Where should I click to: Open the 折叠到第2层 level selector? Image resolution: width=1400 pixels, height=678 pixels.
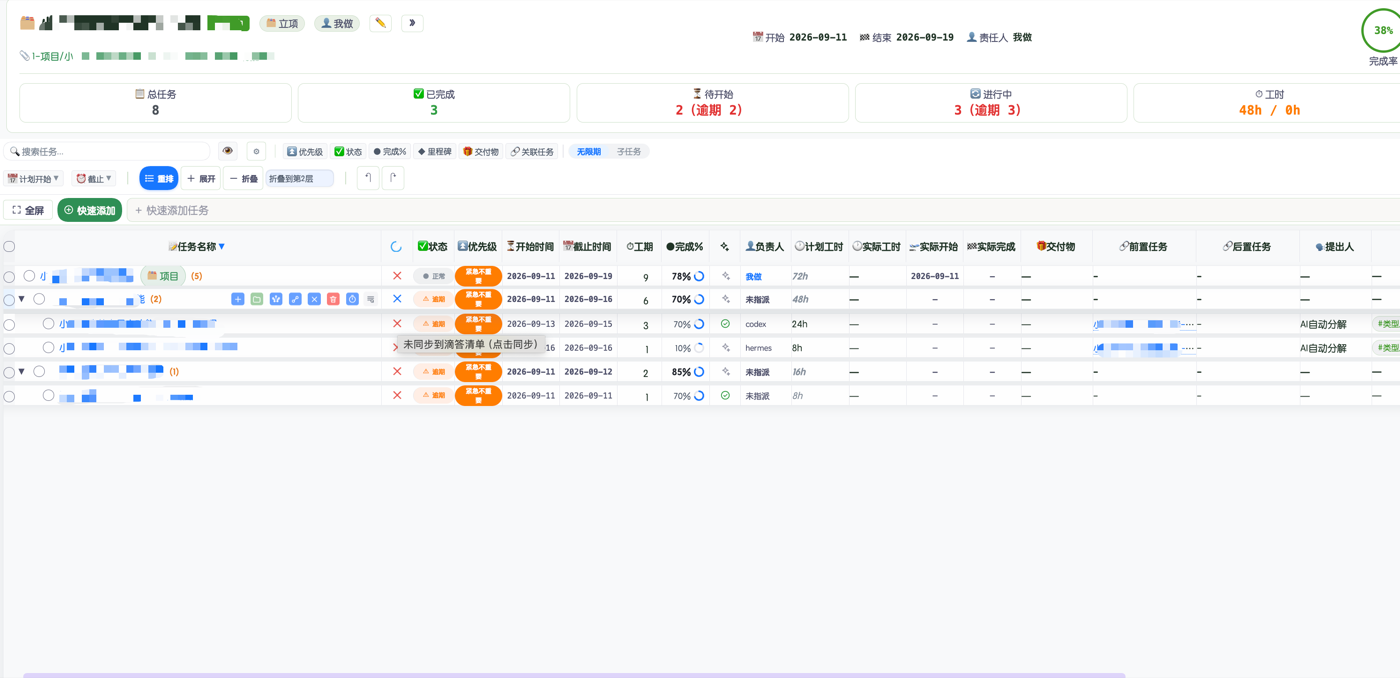point(300,179)
